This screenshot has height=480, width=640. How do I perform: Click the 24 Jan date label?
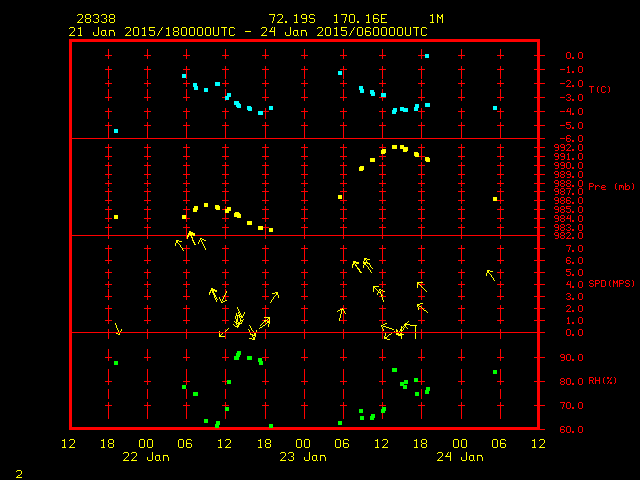click(460, 457)
